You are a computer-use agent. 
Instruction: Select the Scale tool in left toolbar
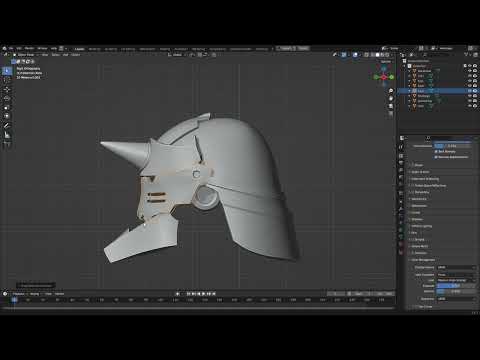coord(7,107)
